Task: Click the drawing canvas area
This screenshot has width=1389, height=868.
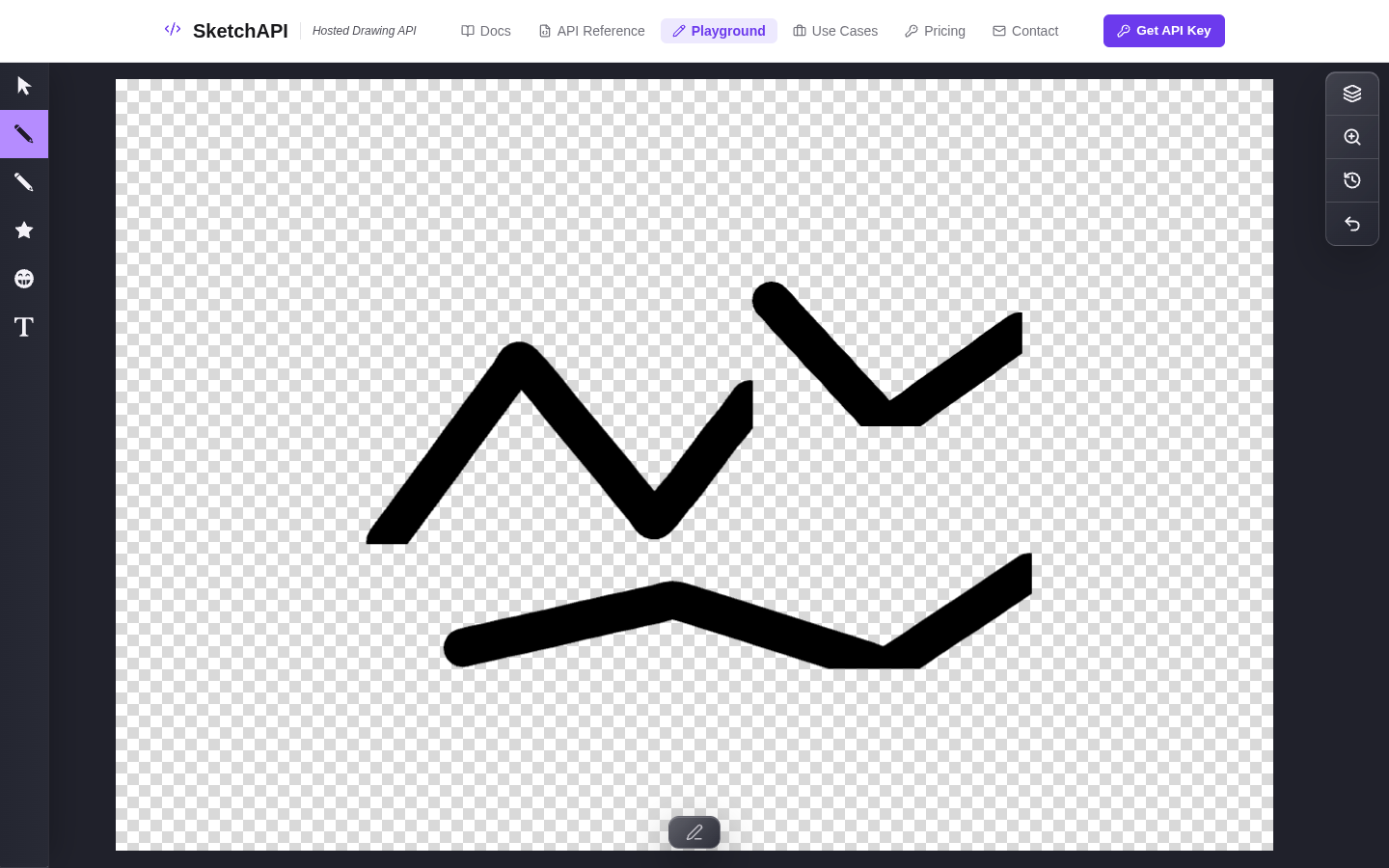Action: (x=694, y=465)
